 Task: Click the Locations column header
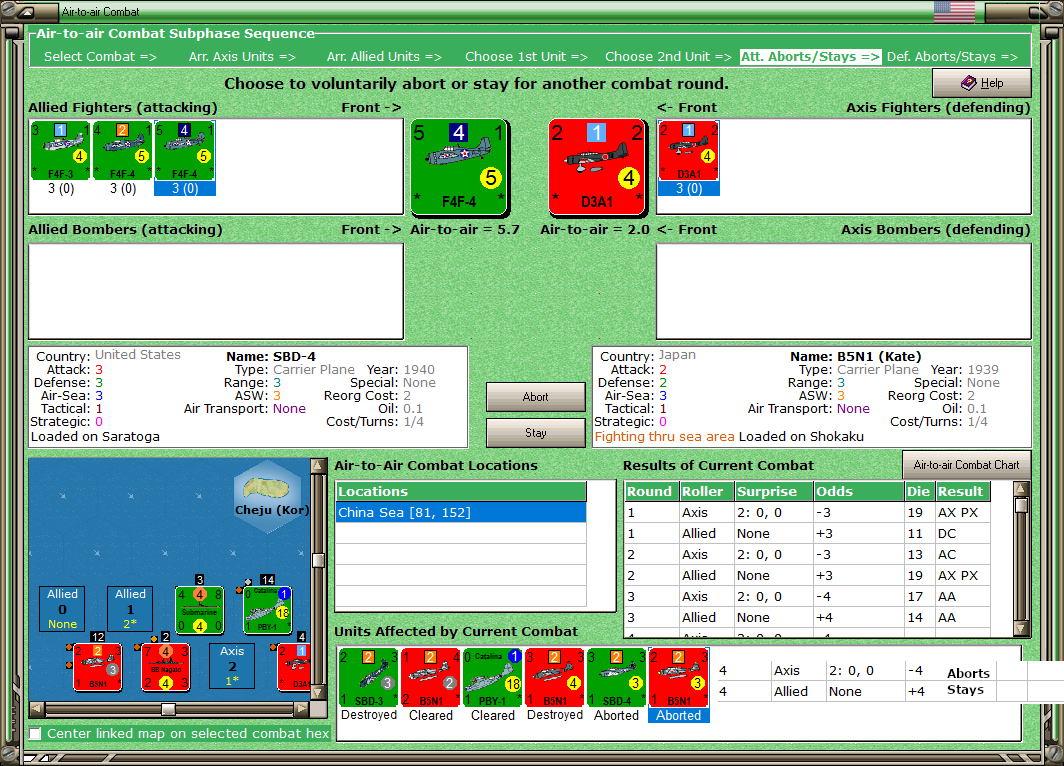click(461, 491)
